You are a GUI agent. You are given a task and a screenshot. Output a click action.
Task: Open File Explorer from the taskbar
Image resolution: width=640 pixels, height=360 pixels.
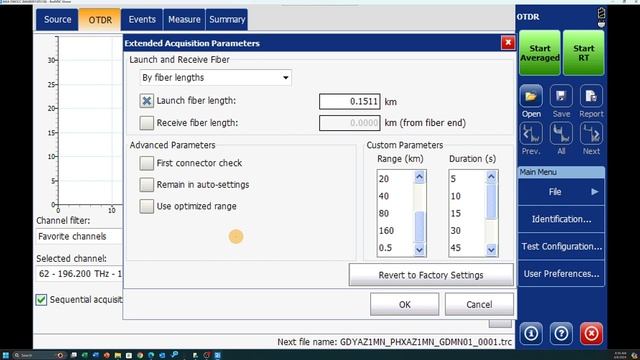(x=118, y=355)
